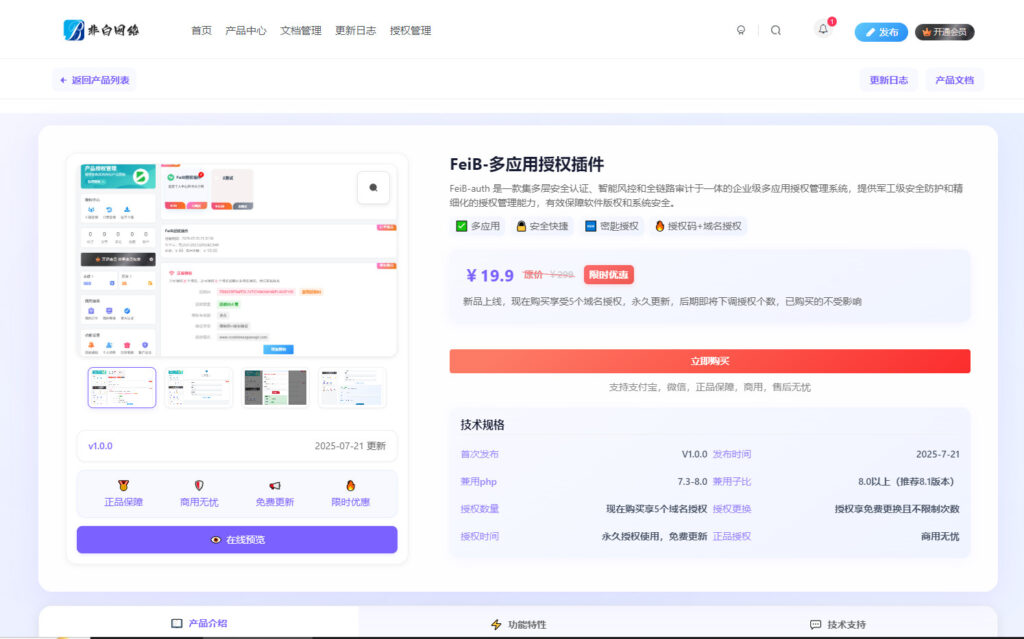Open 授权管理 navigation item
The height and width of the screenshot is (639, 1024).
click(410, 31)
